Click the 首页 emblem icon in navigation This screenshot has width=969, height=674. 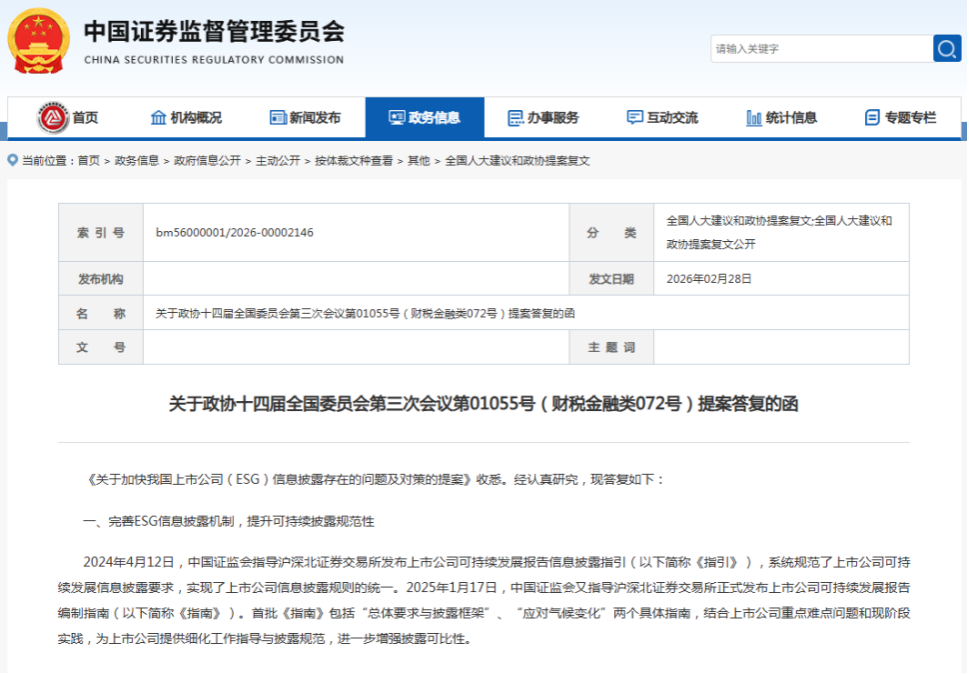pyautogui.click(x=53, y=118)
